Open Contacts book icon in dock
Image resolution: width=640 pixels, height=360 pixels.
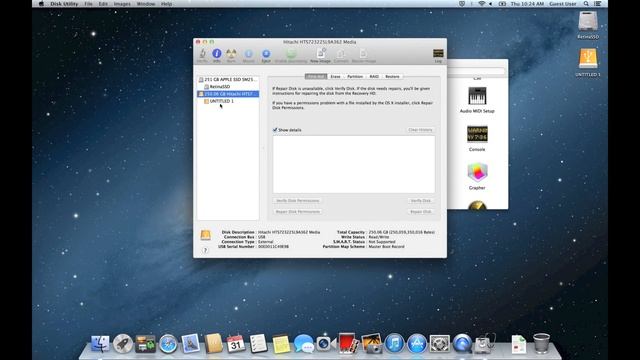coord(213,344)
